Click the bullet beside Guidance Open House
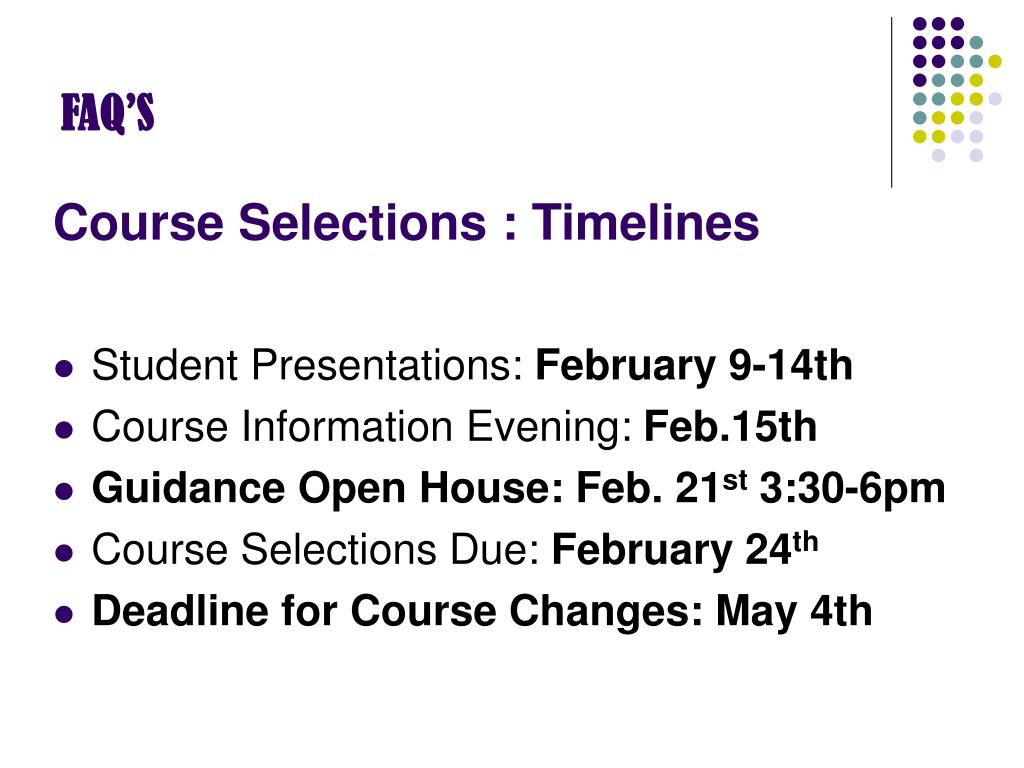 64,492
